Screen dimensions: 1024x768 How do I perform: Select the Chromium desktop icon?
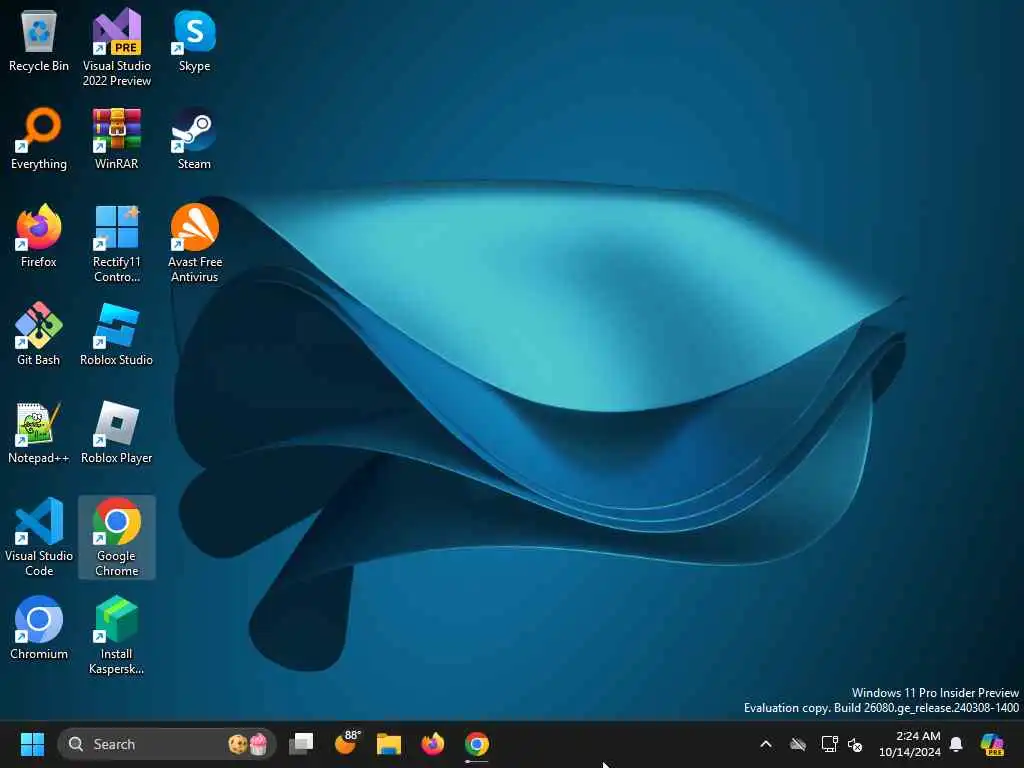pyautogui.click(x=39, y=628)
